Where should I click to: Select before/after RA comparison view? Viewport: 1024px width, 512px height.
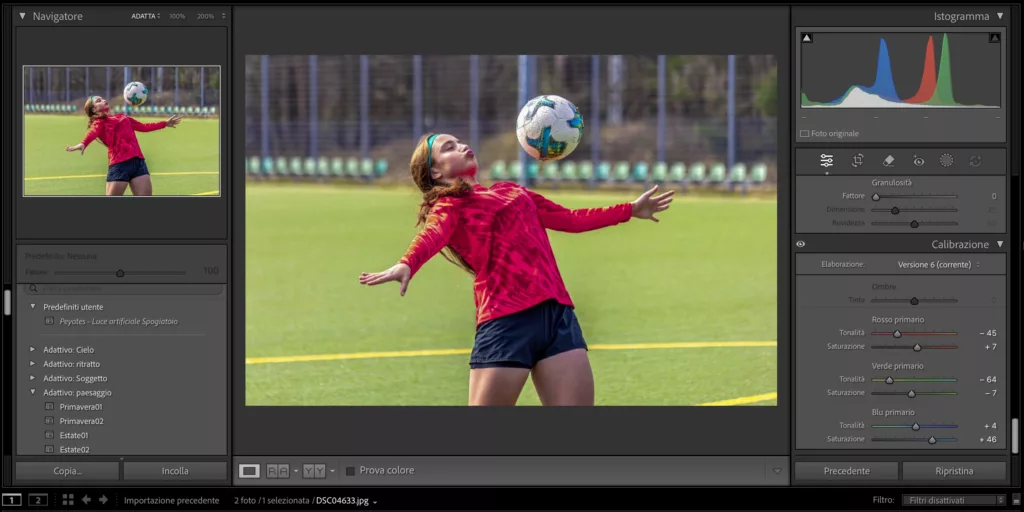coord(278,471)
